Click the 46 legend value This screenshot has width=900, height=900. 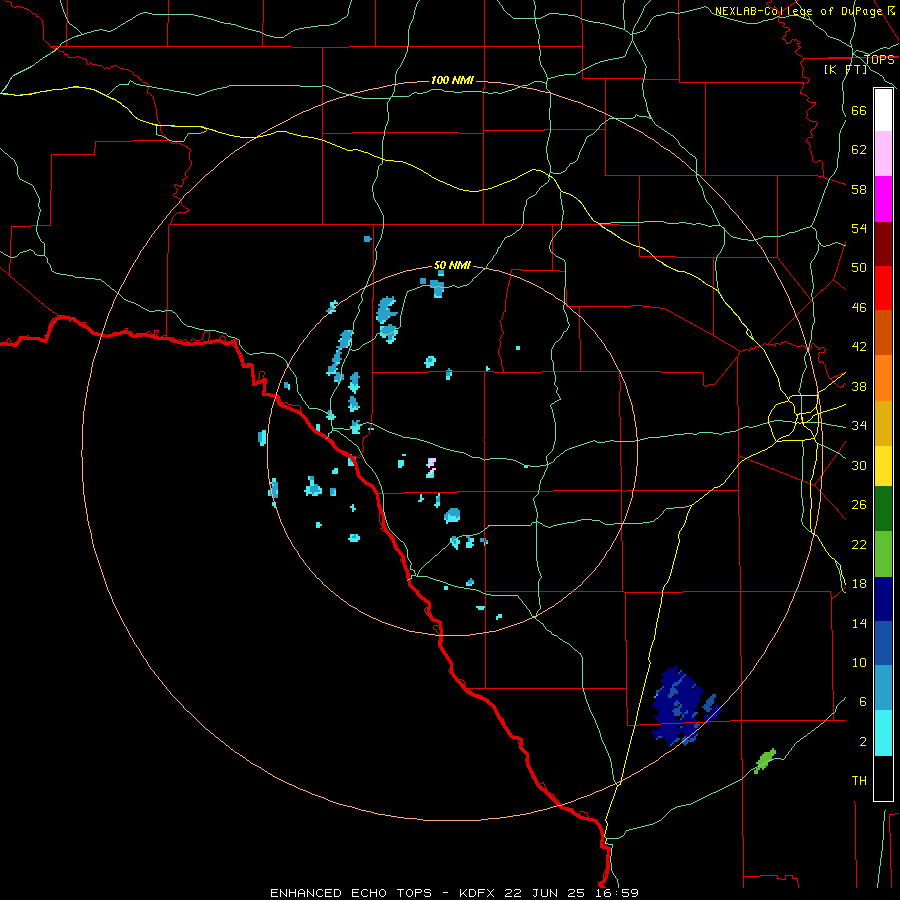[859, 308]
